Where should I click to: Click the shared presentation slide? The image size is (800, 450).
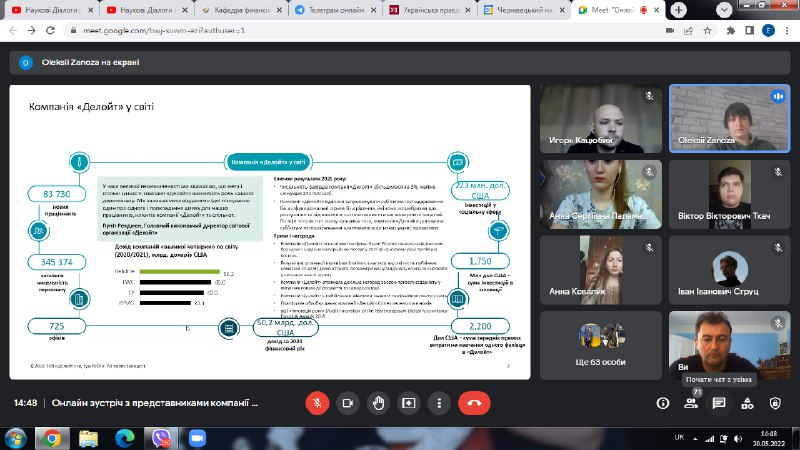pos(270,232)
